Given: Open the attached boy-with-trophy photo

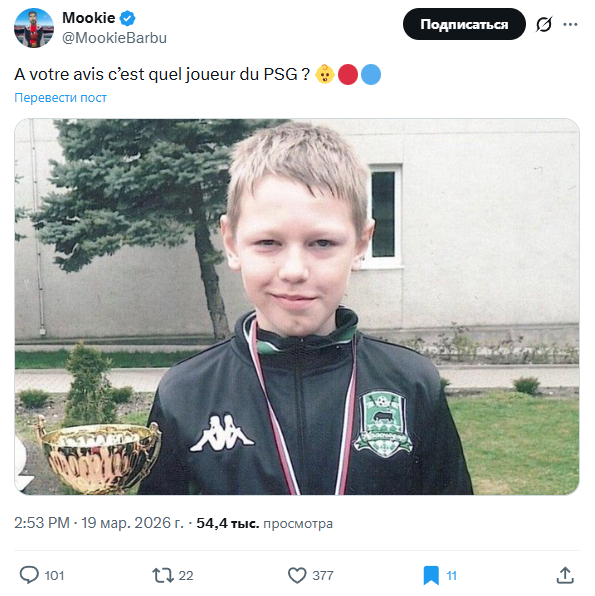Looking at the screenshot, I should coord(297,307).
